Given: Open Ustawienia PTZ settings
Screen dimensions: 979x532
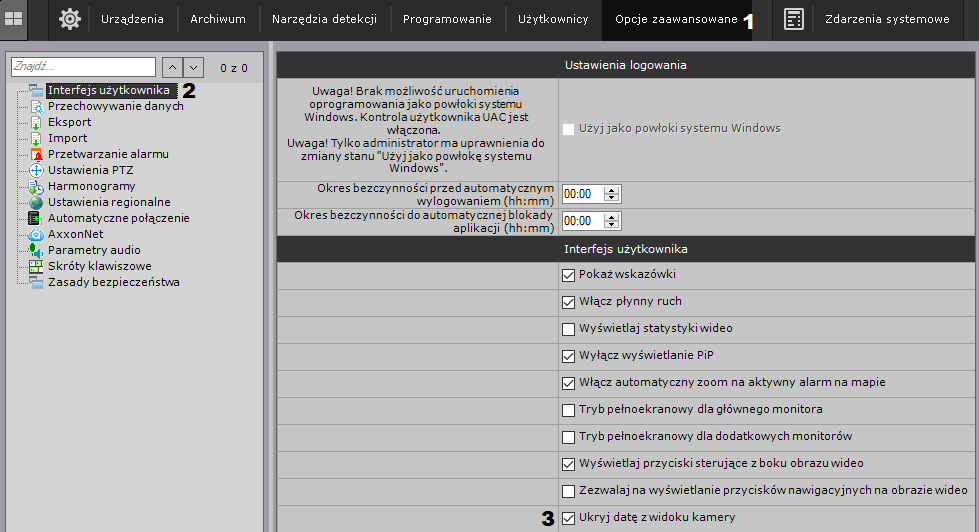Looking at the screenshot, I should point(91,170).
